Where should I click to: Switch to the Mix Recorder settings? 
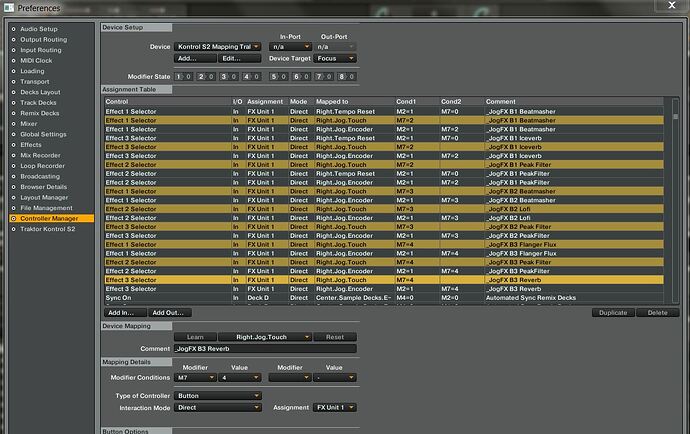(40, 154)
